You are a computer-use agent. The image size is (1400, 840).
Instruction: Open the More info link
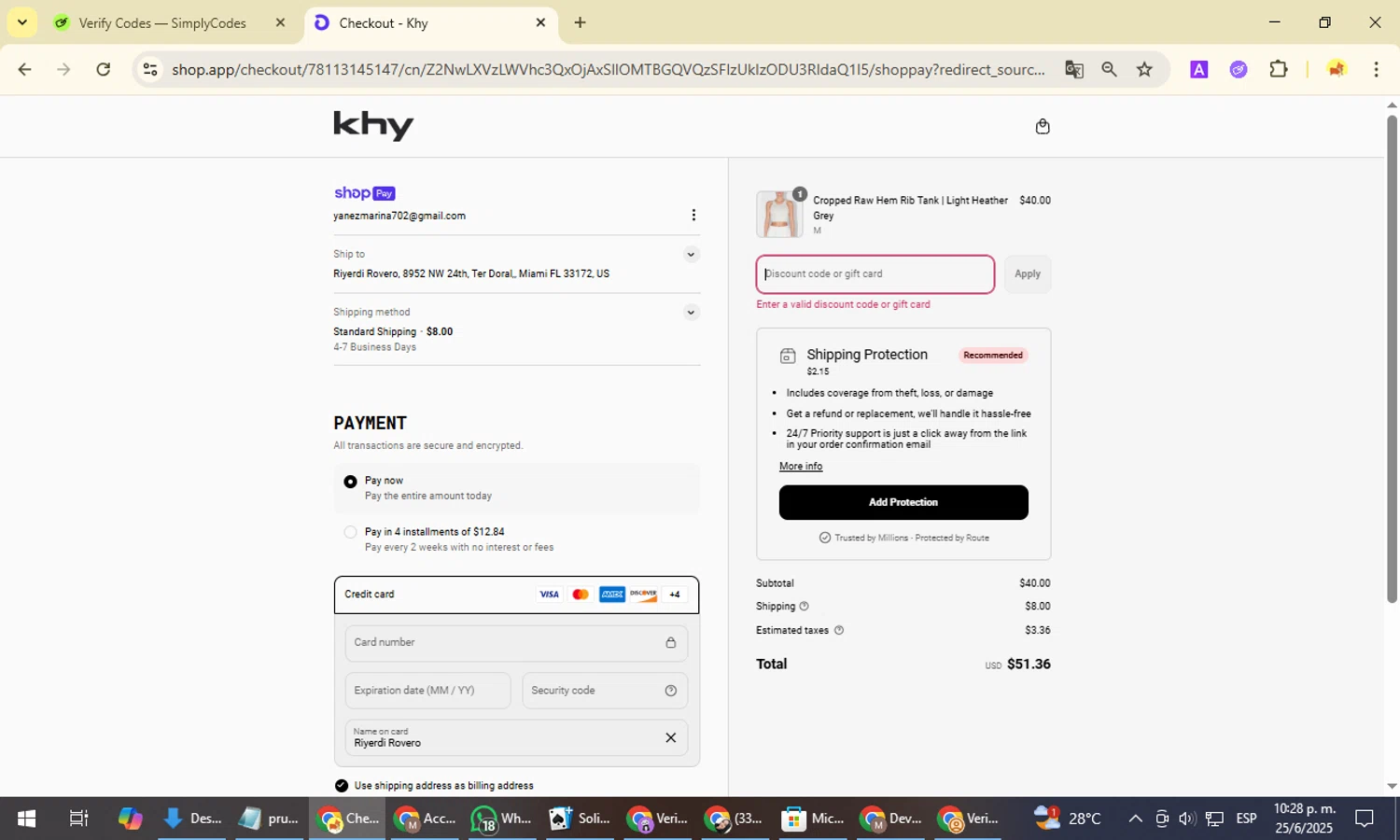(801, 467)
